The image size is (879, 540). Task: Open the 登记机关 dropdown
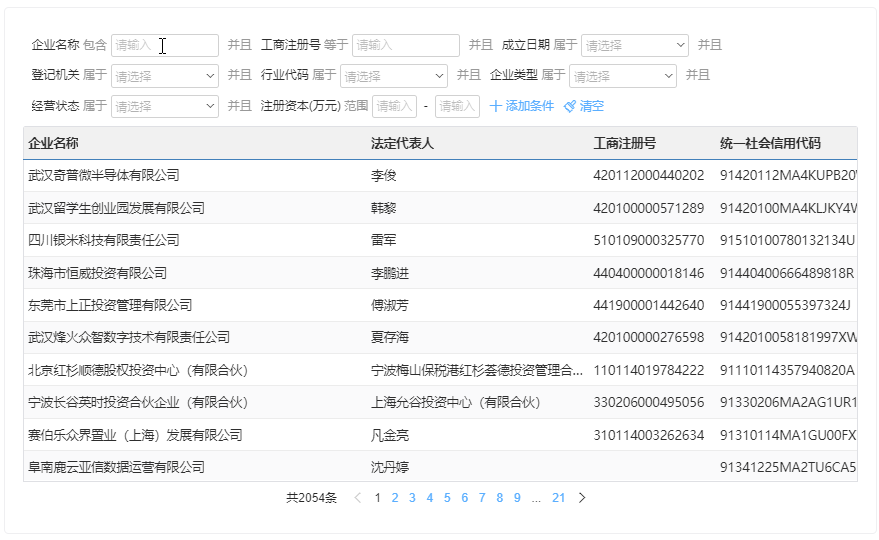165,76
